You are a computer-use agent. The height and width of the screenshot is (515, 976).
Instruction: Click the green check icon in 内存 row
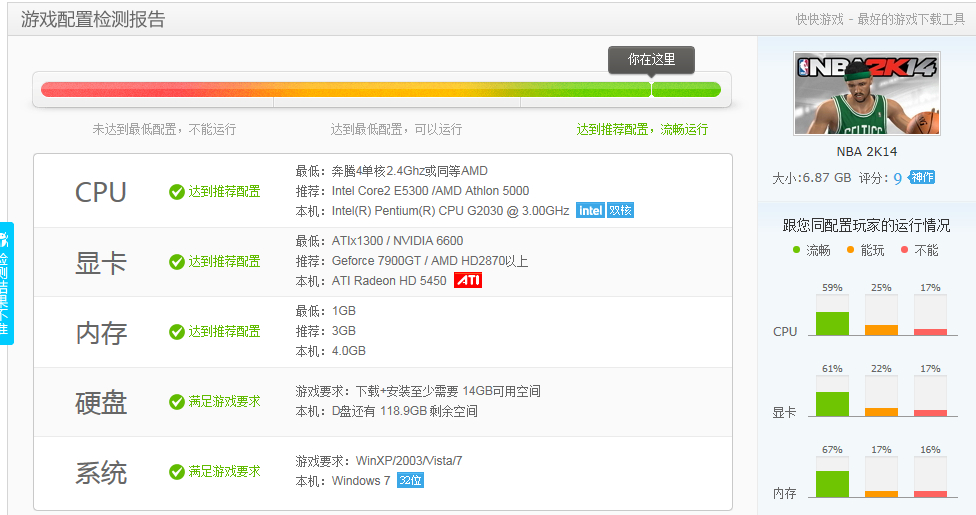coord(176,332)
